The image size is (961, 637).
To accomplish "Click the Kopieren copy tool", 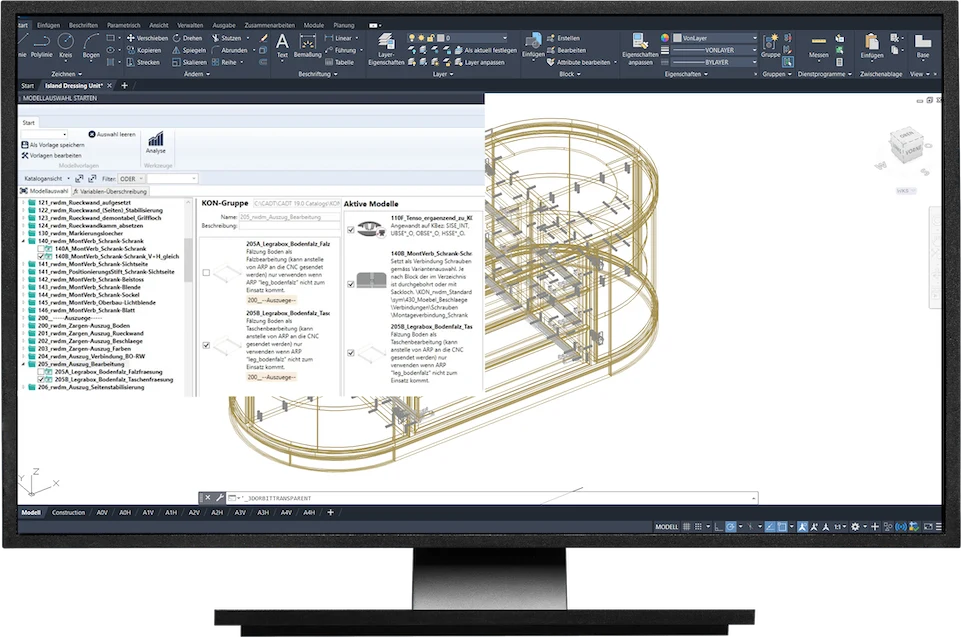I will (144, 50).
